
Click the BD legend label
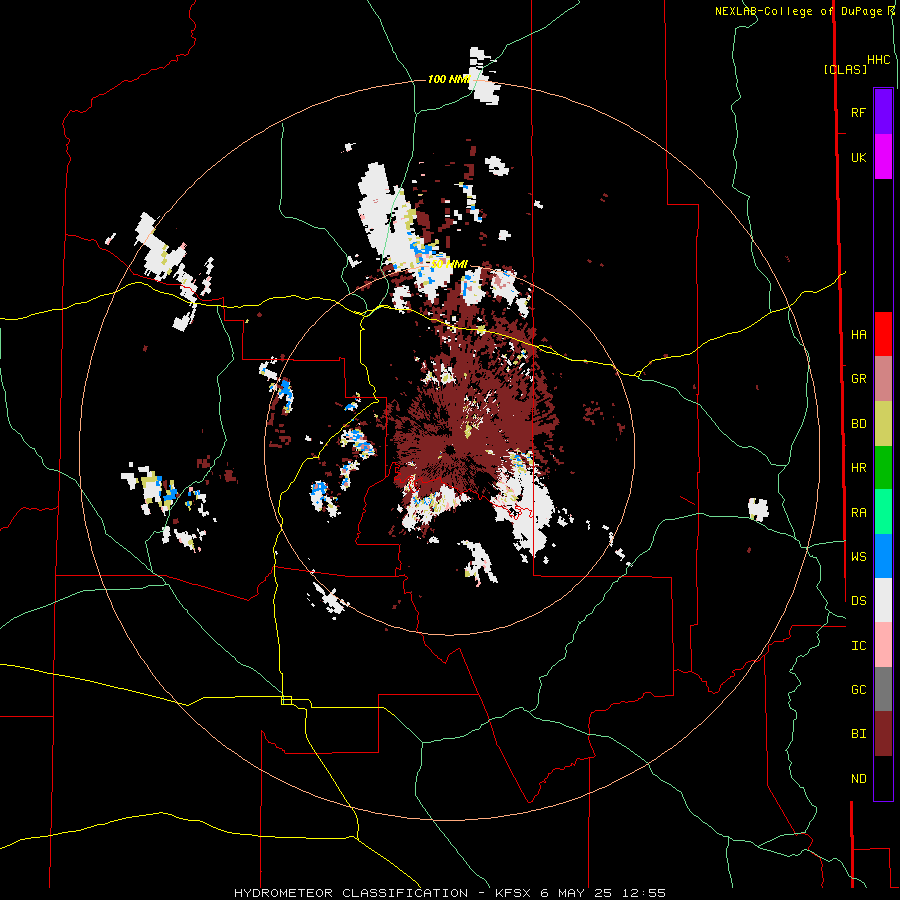(x=858, y=424)
